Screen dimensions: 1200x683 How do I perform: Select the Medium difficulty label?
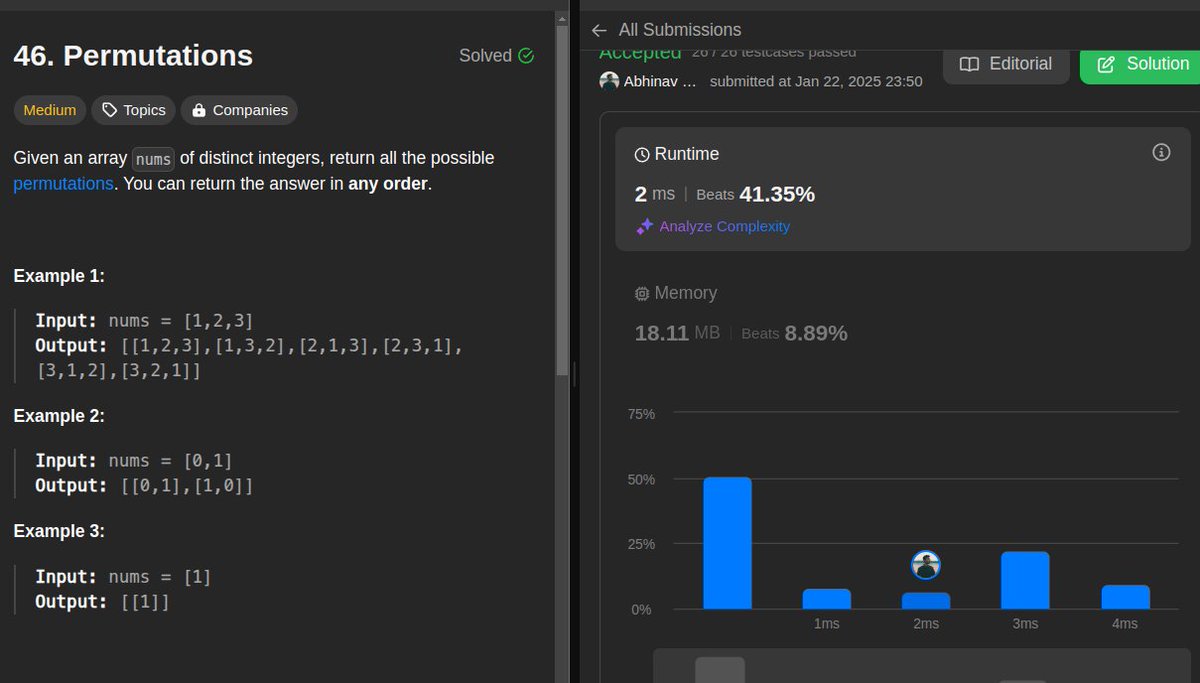[49, 110]
